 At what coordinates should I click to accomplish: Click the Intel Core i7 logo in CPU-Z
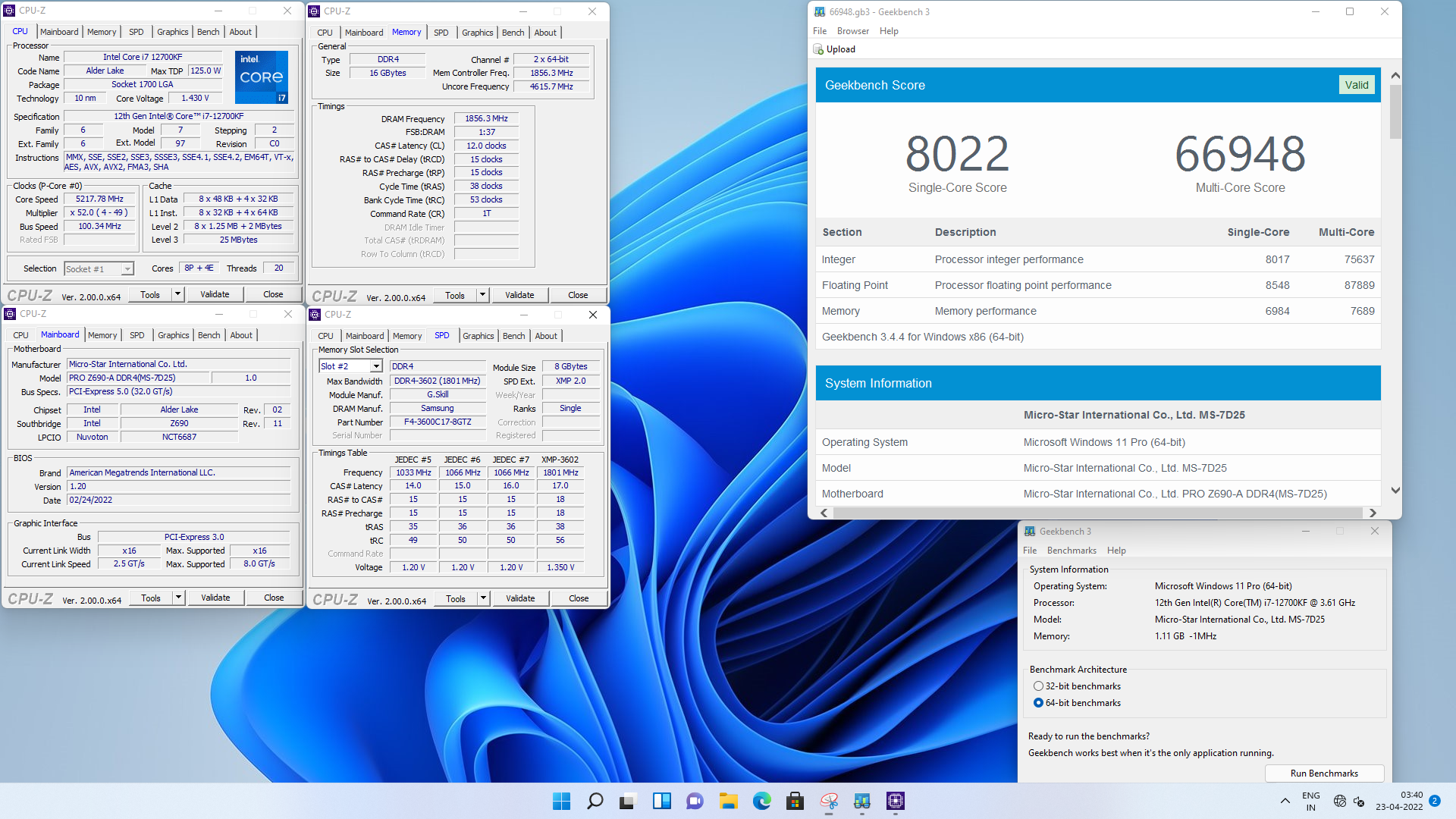262,77
